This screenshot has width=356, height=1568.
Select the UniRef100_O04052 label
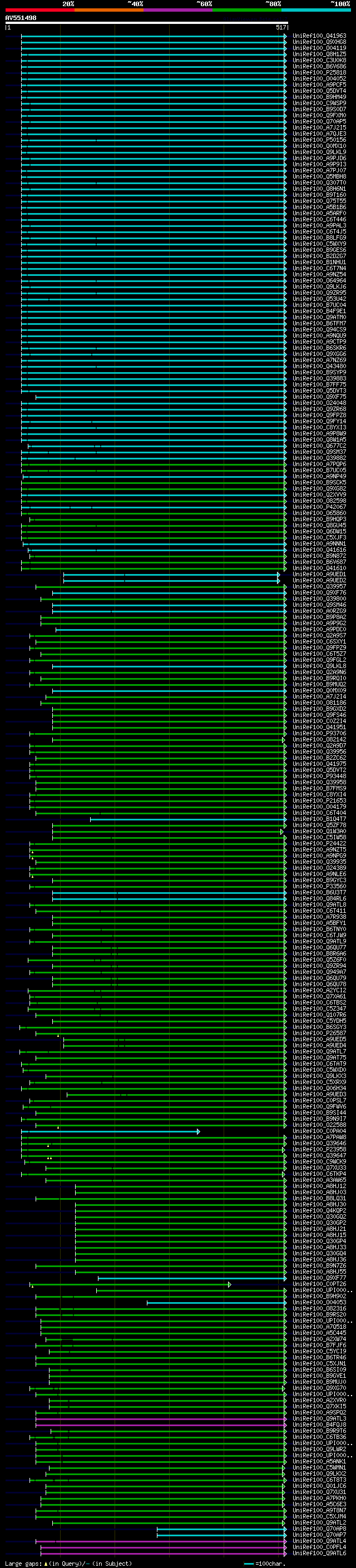[x=319, y=78]
